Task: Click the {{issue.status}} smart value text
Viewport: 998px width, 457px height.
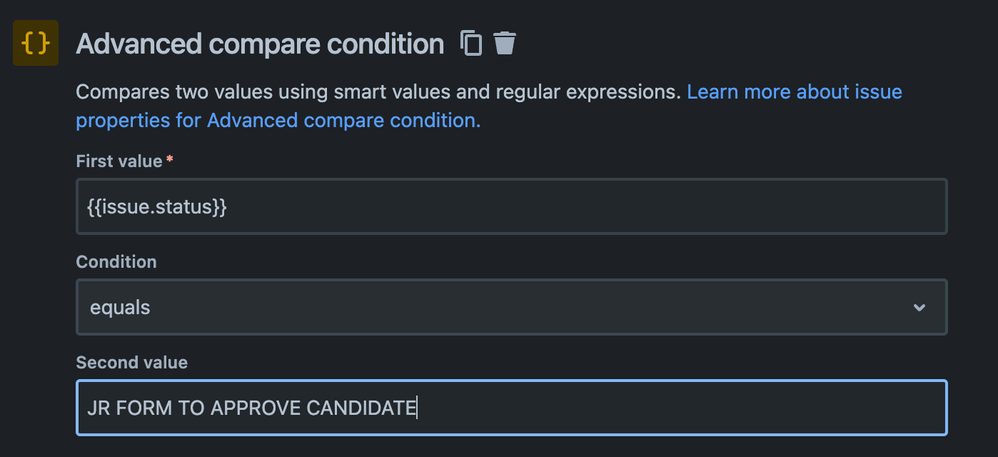Action: (x=157, y=207)
